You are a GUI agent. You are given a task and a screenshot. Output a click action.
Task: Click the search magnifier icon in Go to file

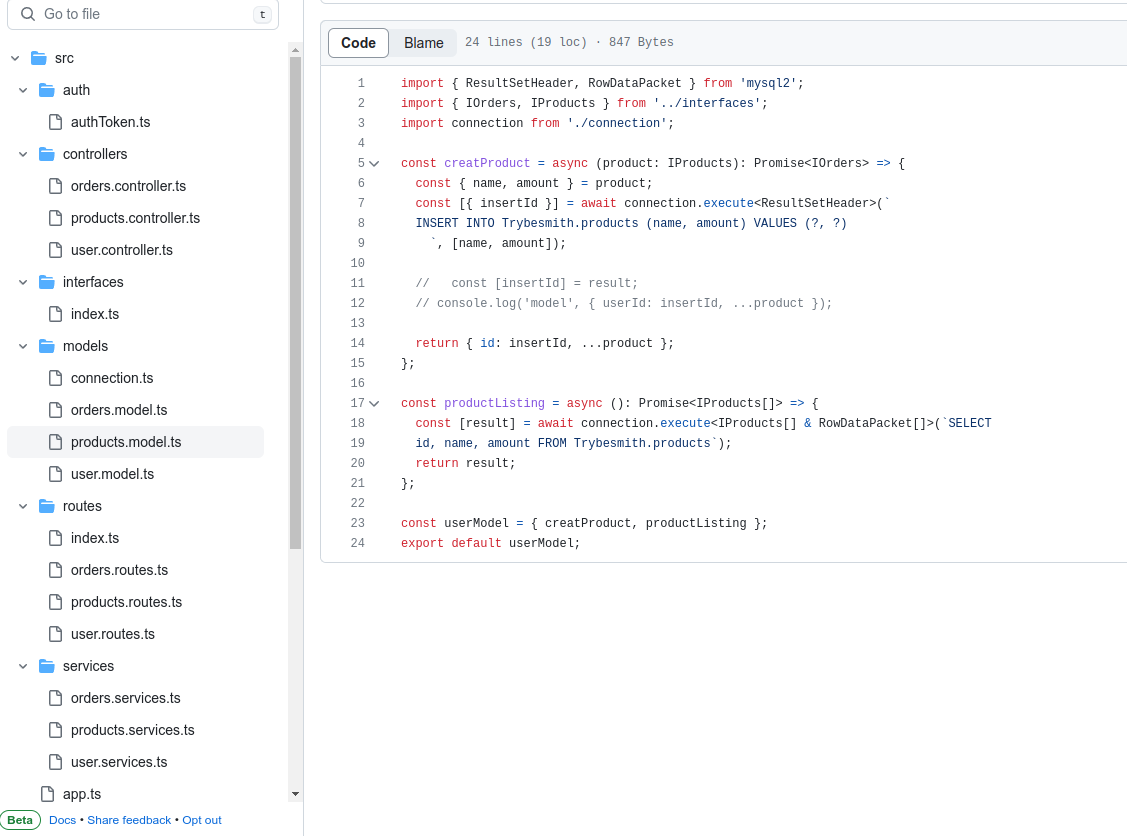(28, 14)
